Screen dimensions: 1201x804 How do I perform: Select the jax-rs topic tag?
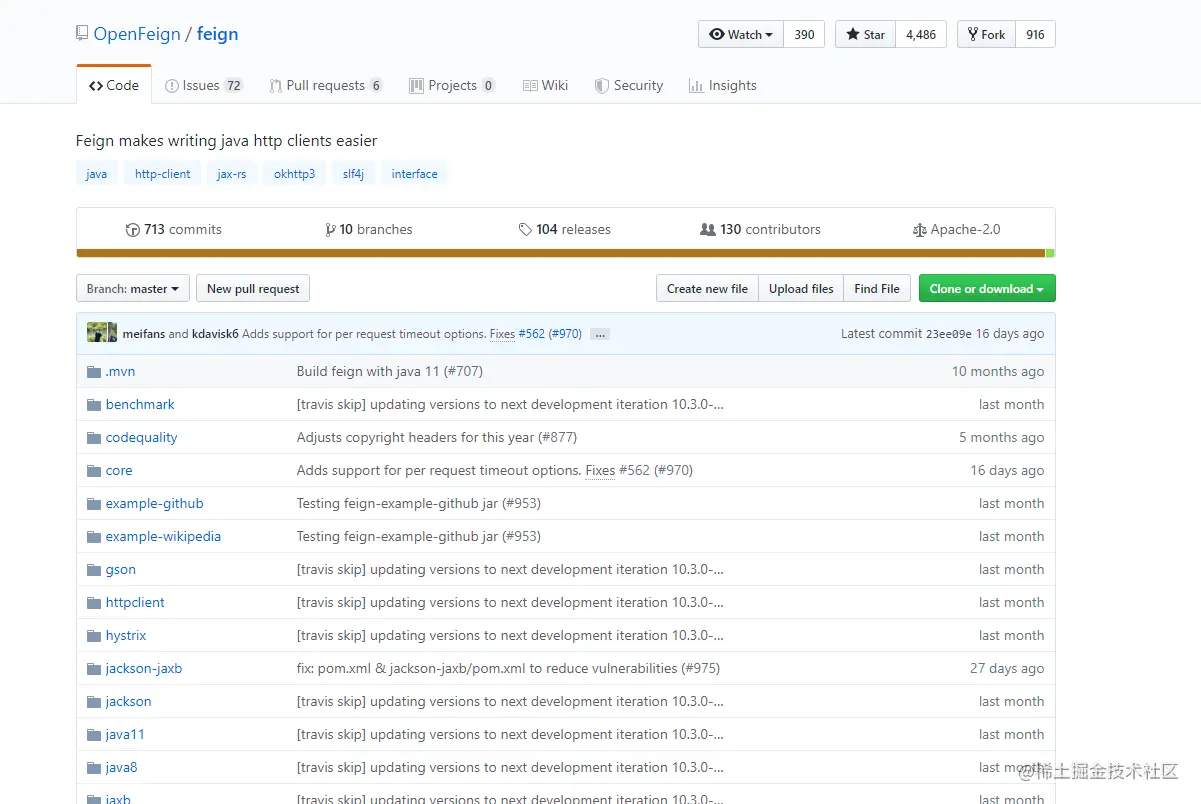232,173
